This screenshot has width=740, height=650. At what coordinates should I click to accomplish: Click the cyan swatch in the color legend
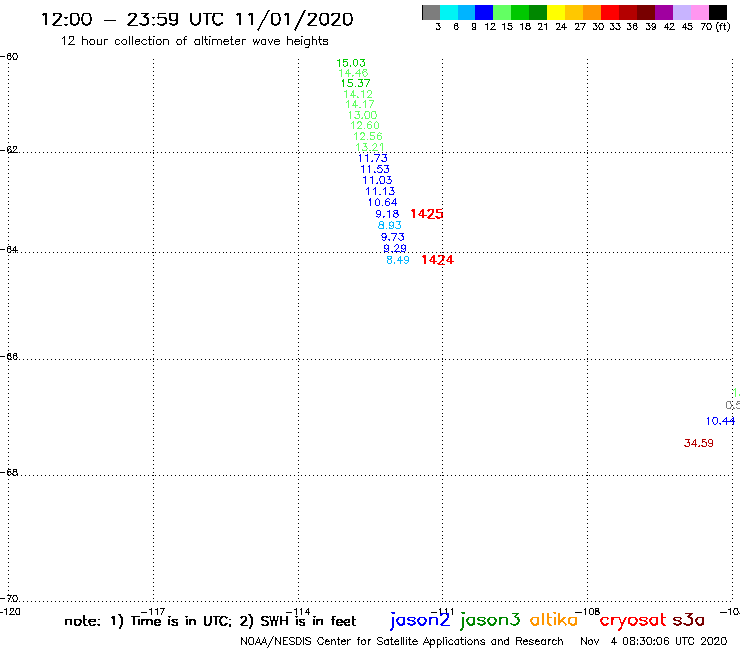click(449, 12)
